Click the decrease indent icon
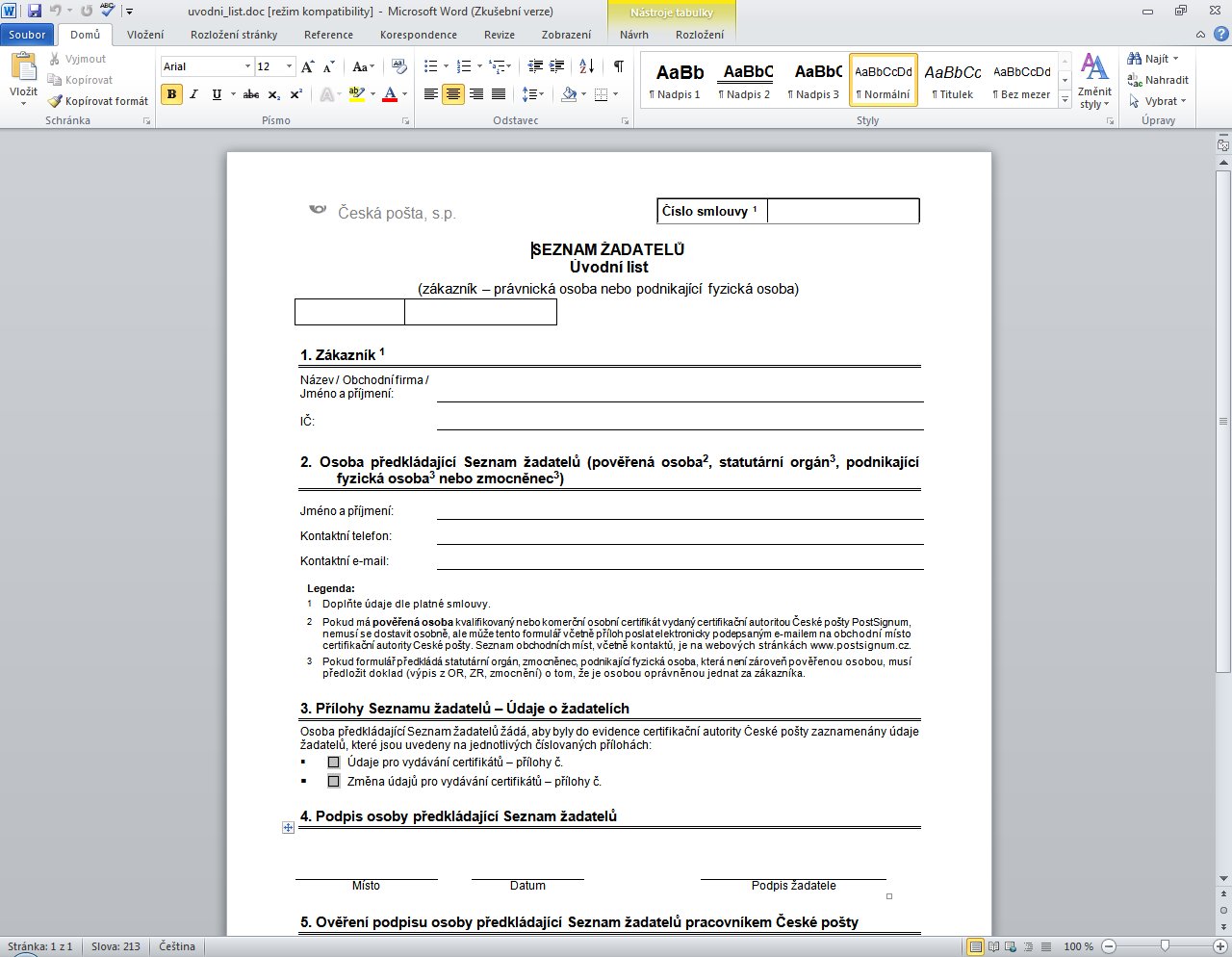The width and height of the screenshot is (1232, 957). coord(536,66)
